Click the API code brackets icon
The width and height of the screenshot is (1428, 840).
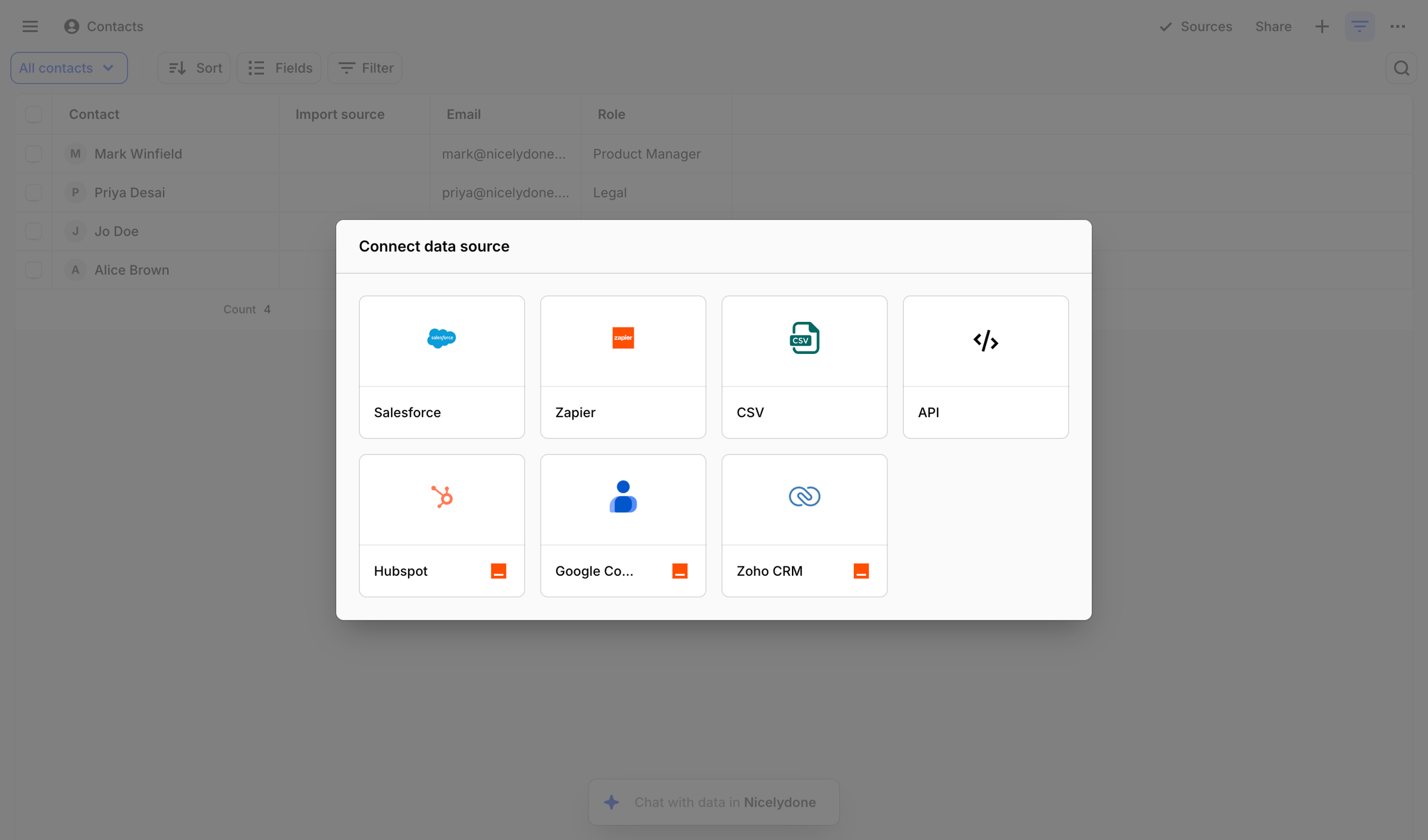tap(985, 341)
